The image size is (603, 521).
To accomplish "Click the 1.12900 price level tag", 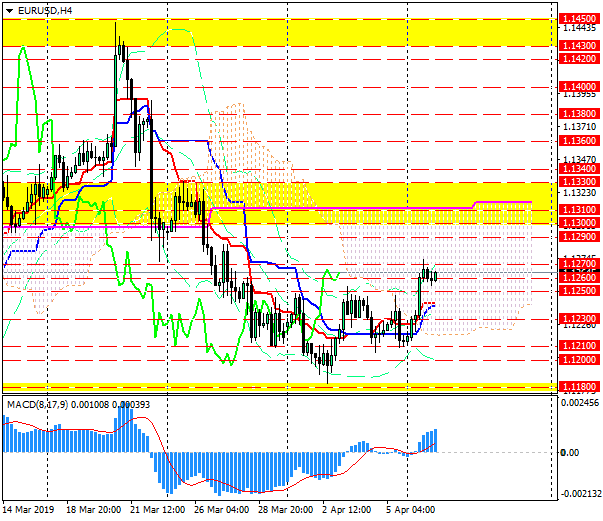I will (x=579, y=237).
